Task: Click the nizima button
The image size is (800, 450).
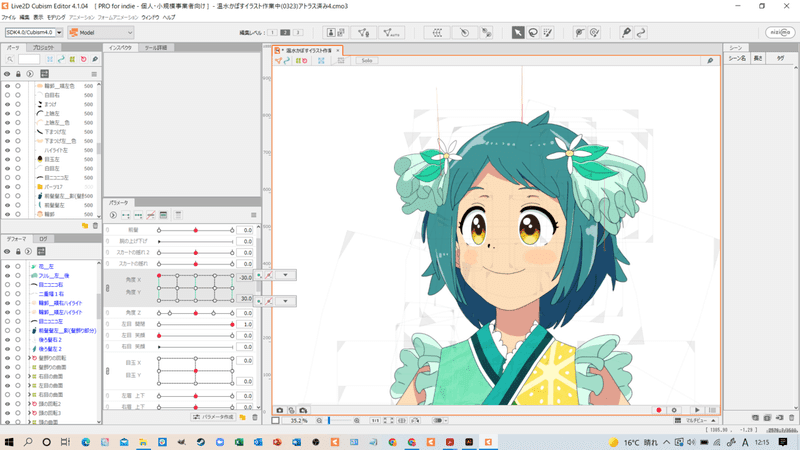Action: [x=780, y=32]
